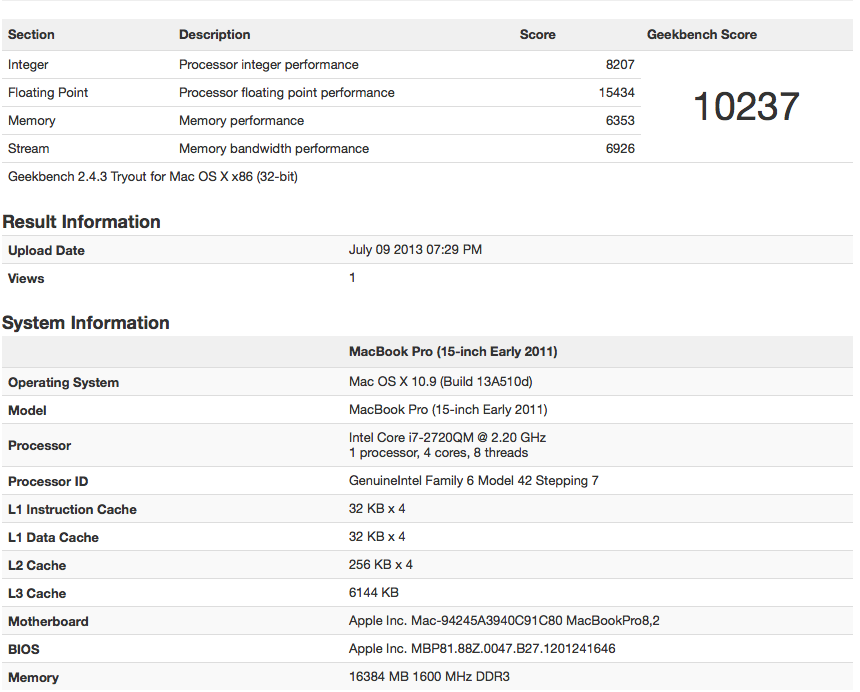Click the Motherboard label
Viewport: 860px width, 692px height.
tap(48, 621)
